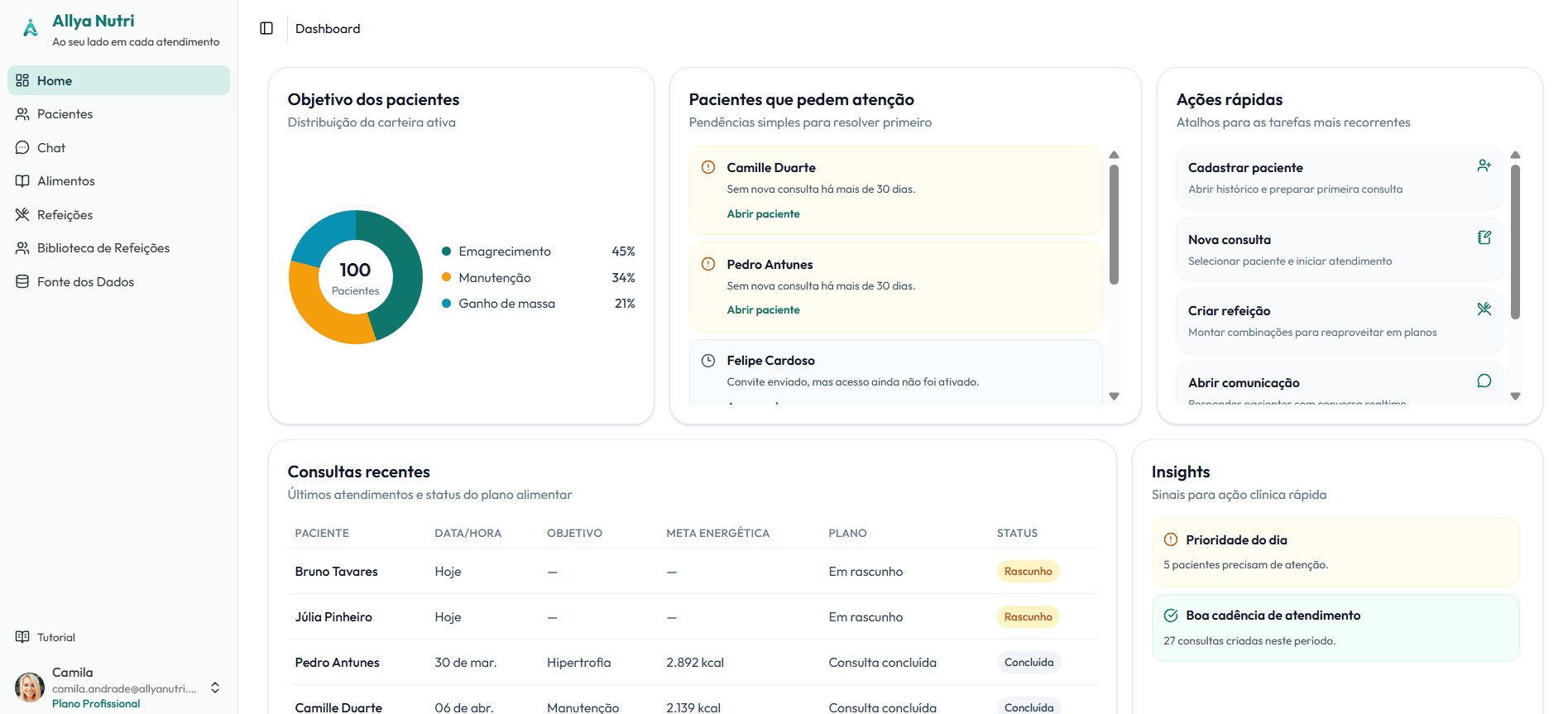The height and width of the screenshot is (714, 1568).
Task: Start a Nova consulta quick action
Action: click(1340, 250)
